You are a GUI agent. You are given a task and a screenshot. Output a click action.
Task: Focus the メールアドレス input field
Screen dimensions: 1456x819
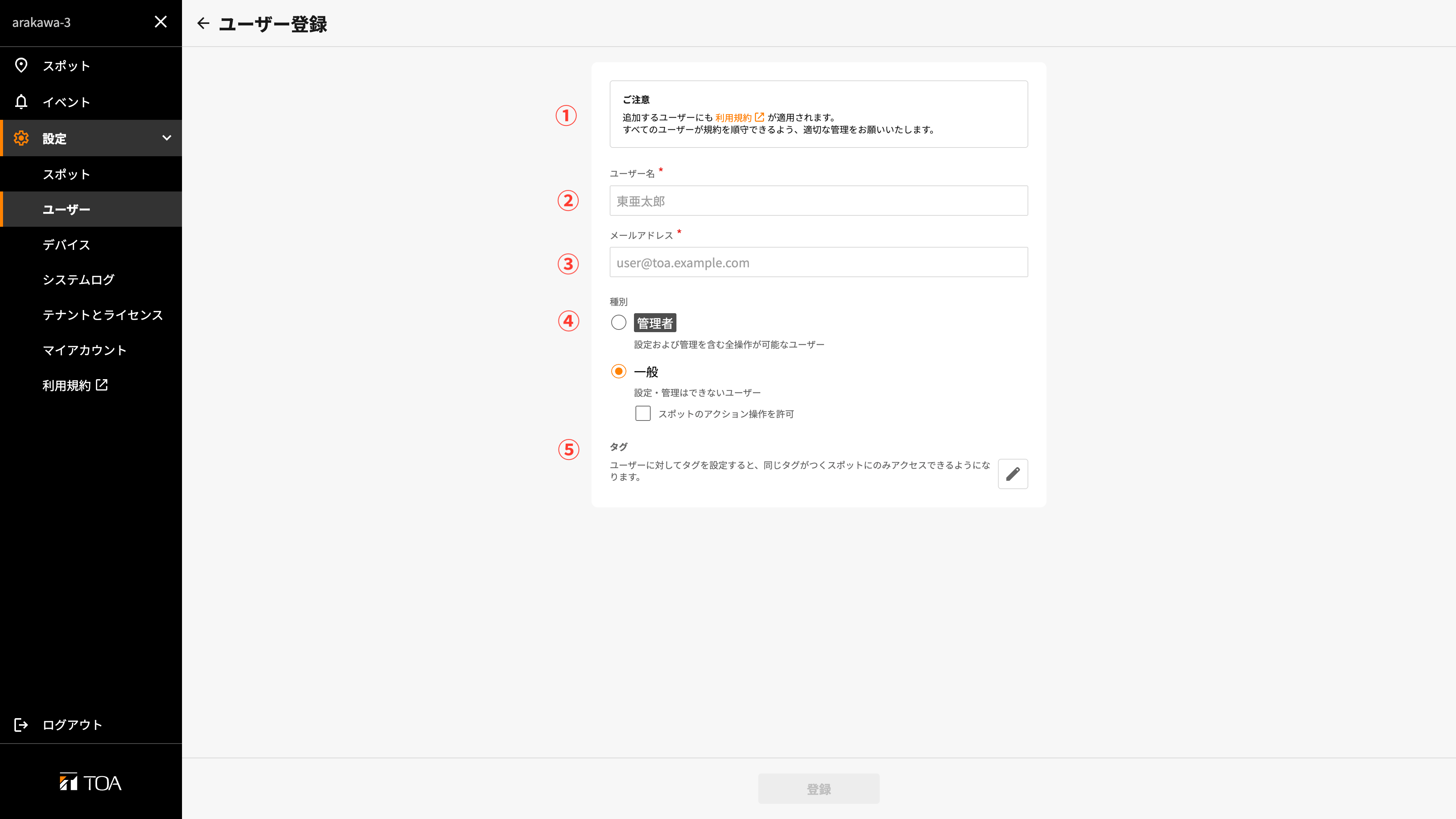click(819, 262)
